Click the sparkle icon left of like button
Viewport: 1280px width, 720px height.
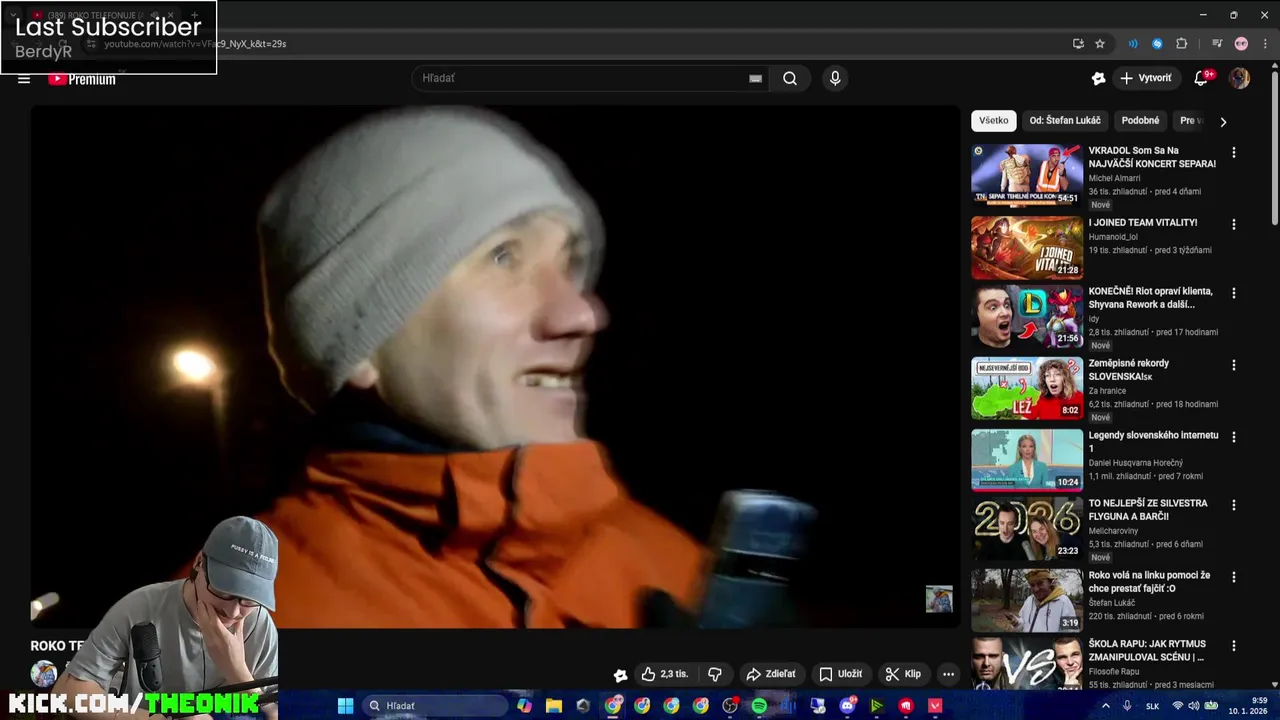coord(620,675)
